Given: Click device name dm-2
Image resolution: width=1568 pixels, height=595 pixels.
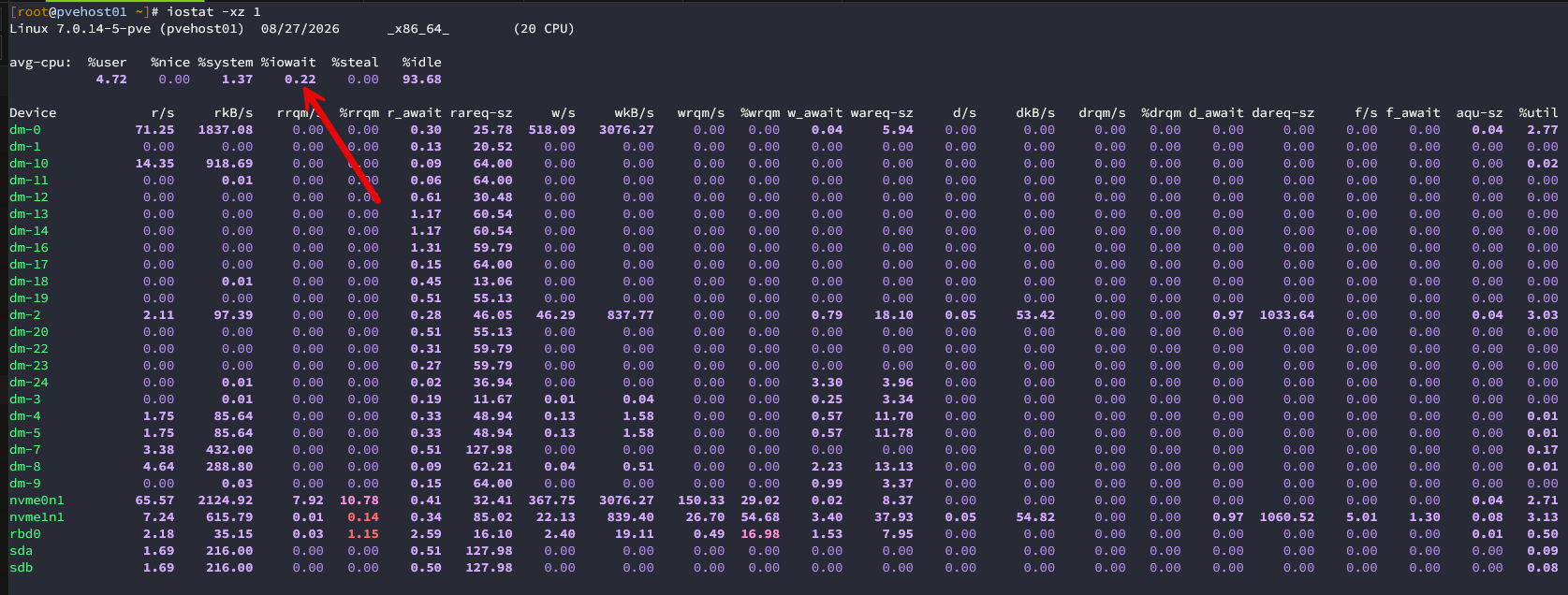Looking at the screenshot, I should point(25,315).
